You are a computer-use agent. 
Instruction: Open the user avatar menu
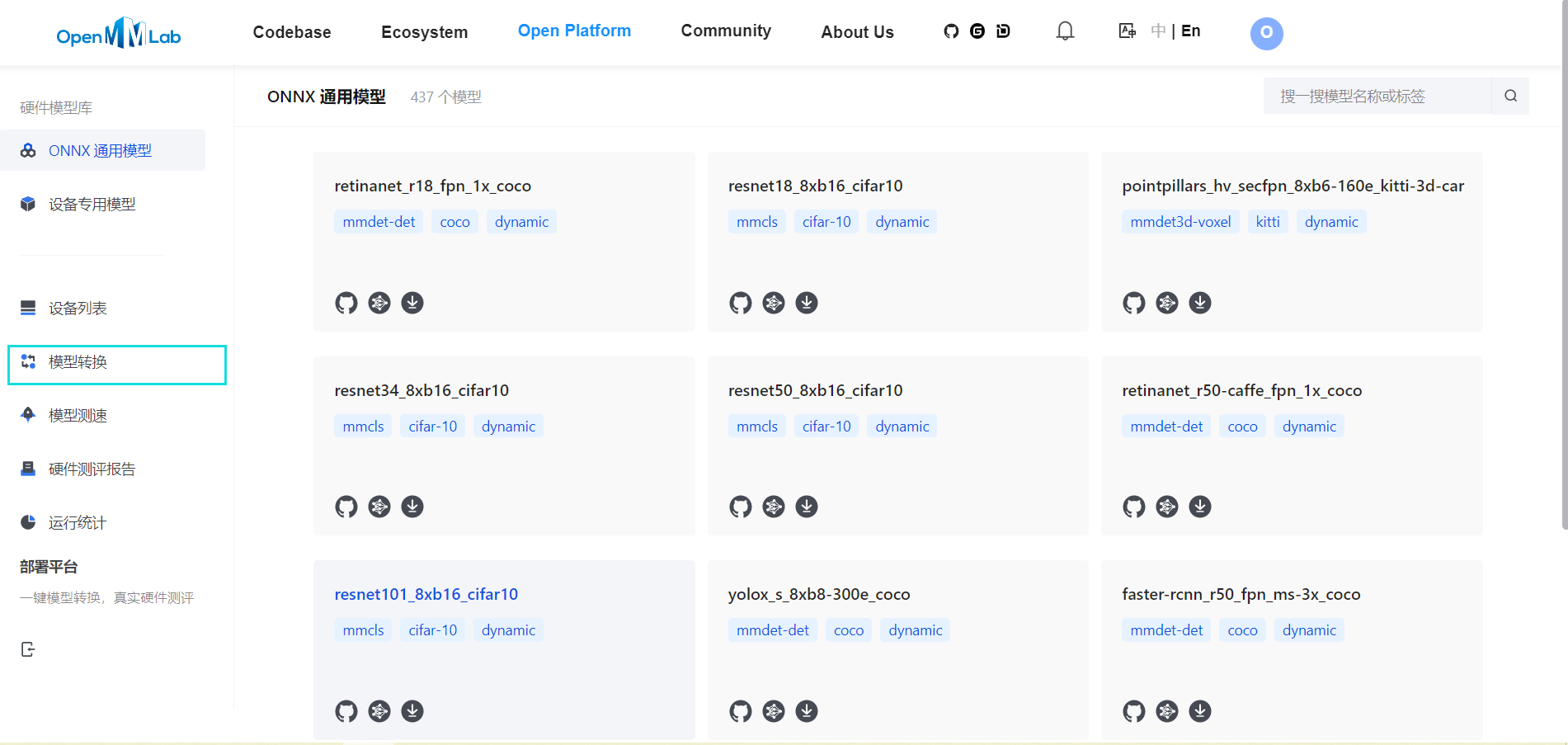[1266, 33]
